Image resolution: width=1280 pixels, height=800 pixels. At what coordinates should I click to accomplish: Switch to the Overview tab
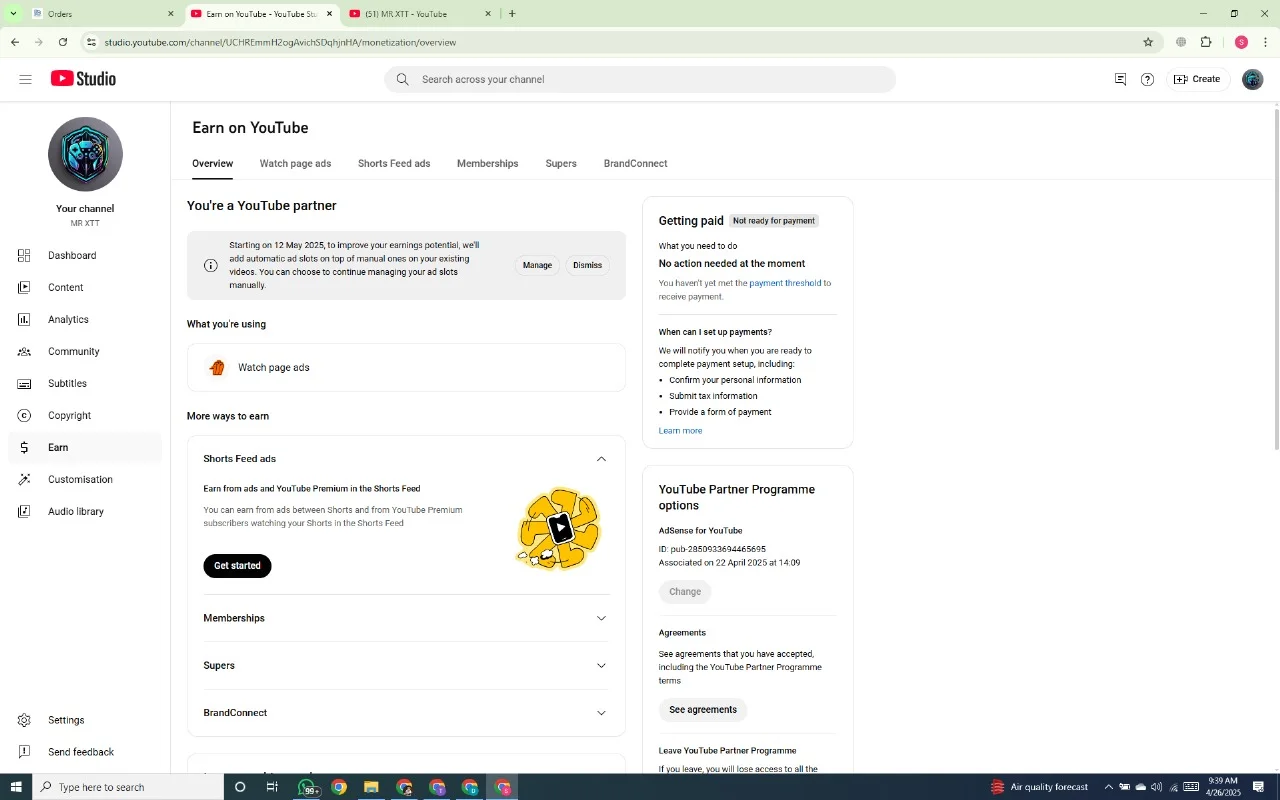212,164
